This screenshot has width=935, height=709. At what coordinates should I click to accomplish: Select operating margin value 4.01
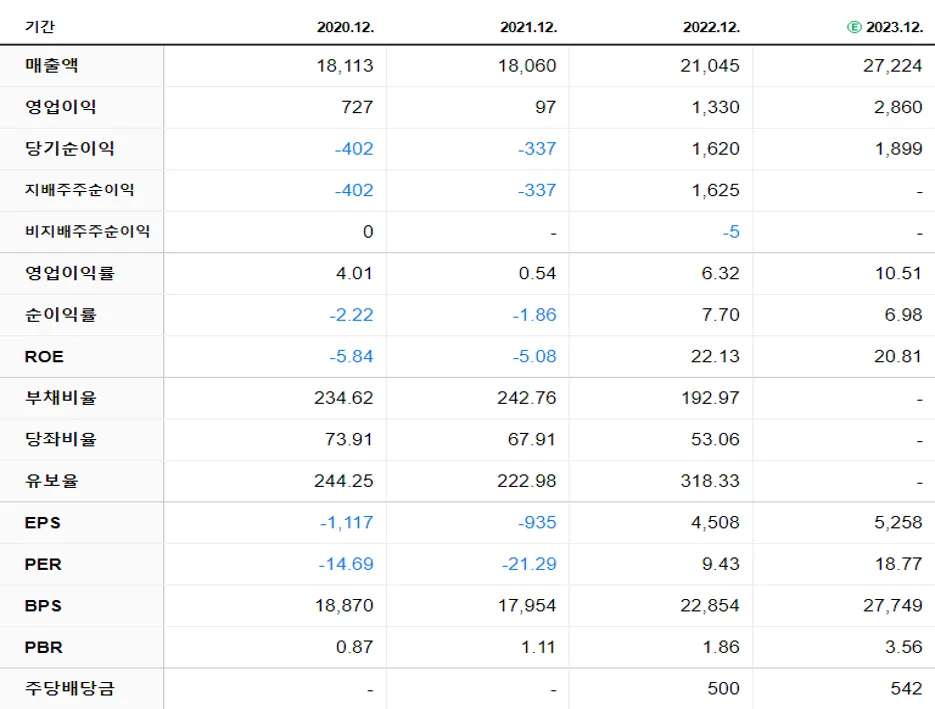pyautogui.click(x=354, y=273)
